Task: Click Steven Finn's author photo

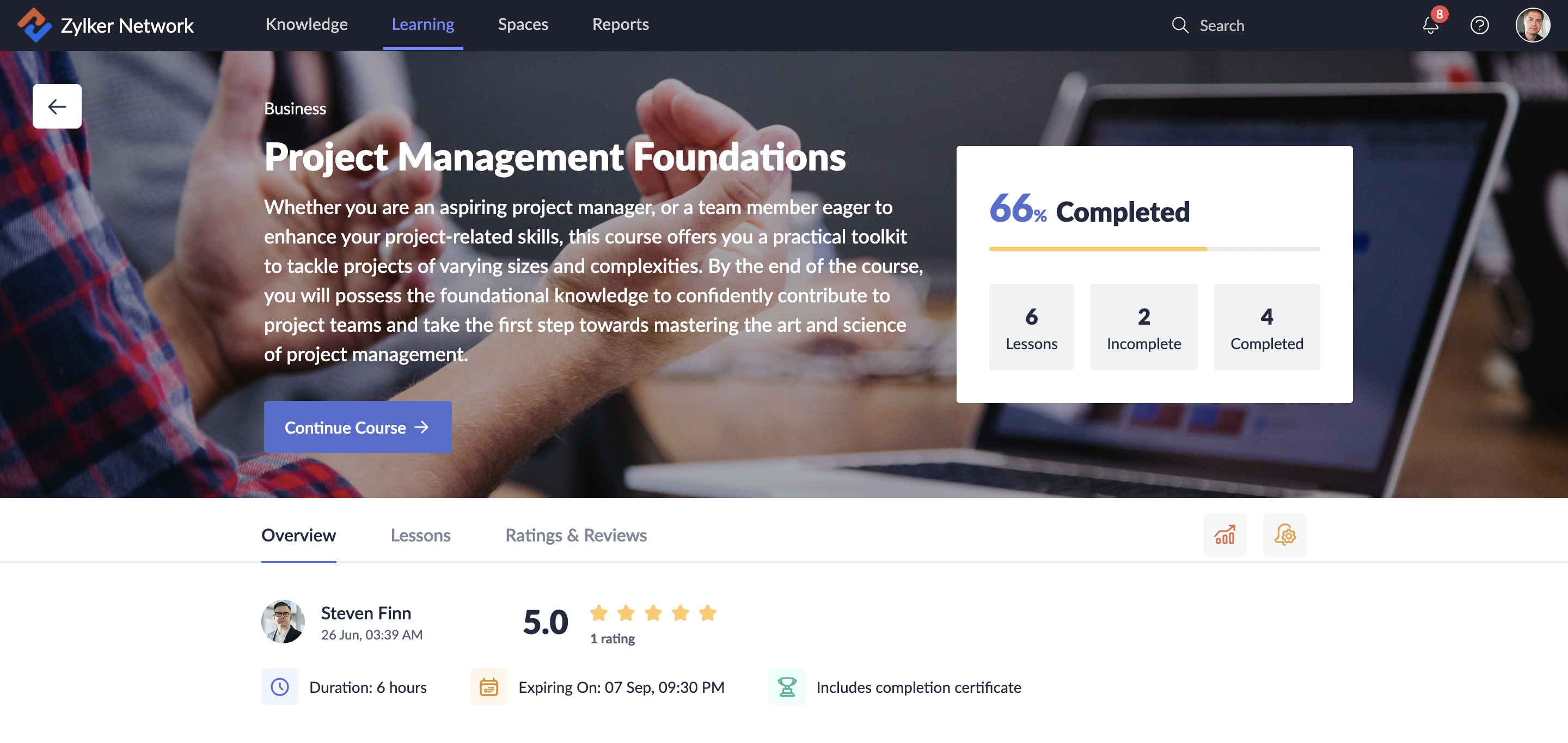Action: click(x=283, y=621)
